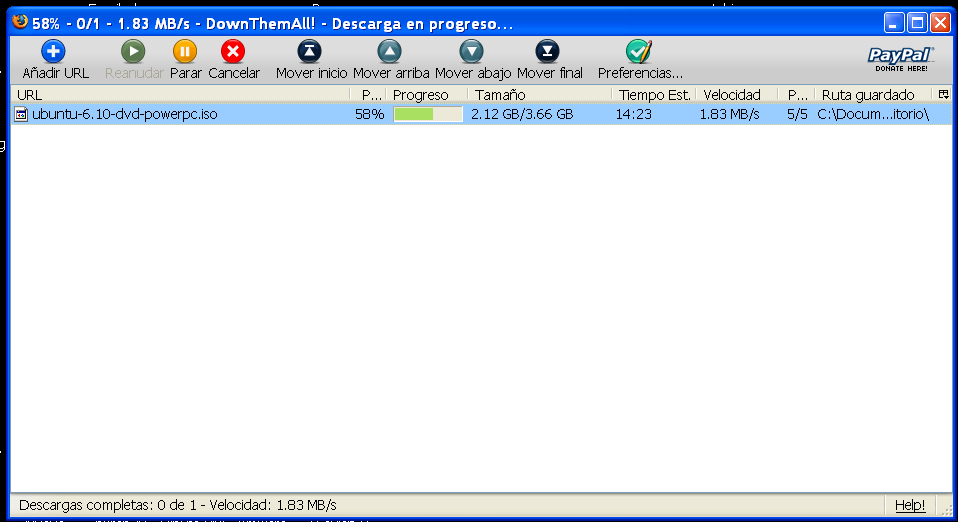Screen dimensions: 958x522
Task: Sort by the URL column header
Action: (181, 95)
